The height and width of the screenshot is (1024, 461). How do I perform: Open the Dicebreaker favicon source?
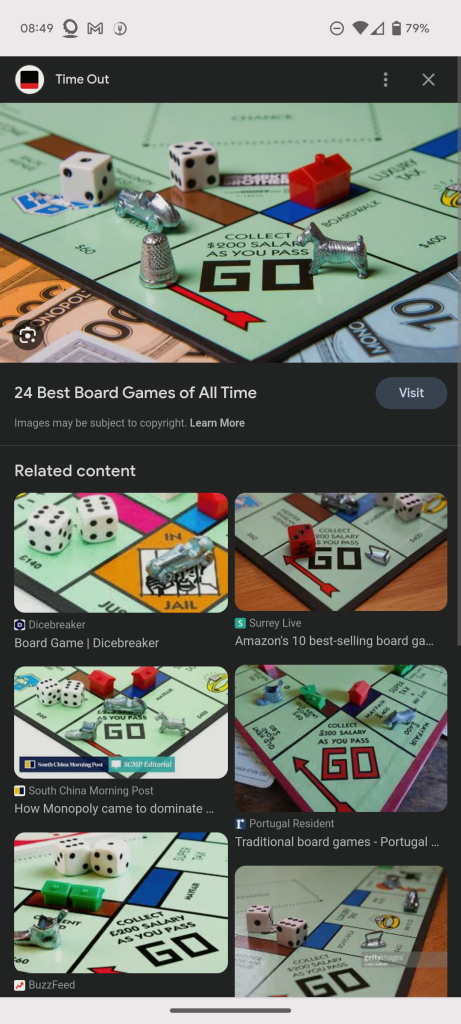(20, 625)
